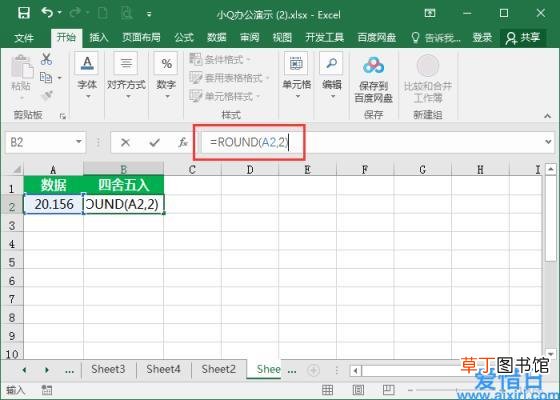Screen dimensions: 560x400
Task: Click the Undo arrow icon
Action: 47,13
